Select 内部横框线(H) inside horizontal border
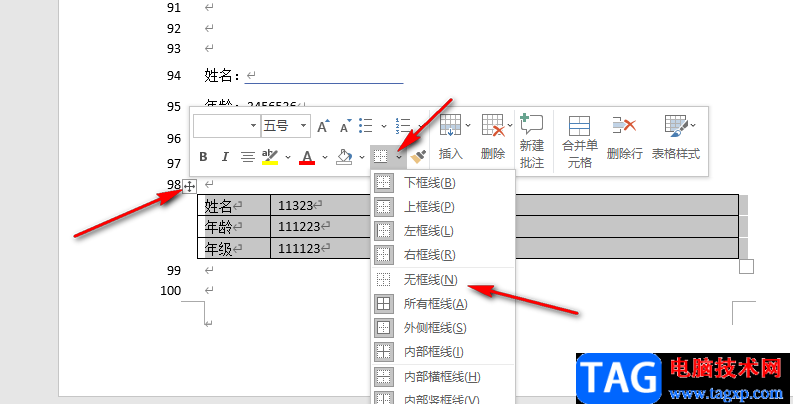The height and width of the screenshot is (404, 793). (x=444, y=377)
